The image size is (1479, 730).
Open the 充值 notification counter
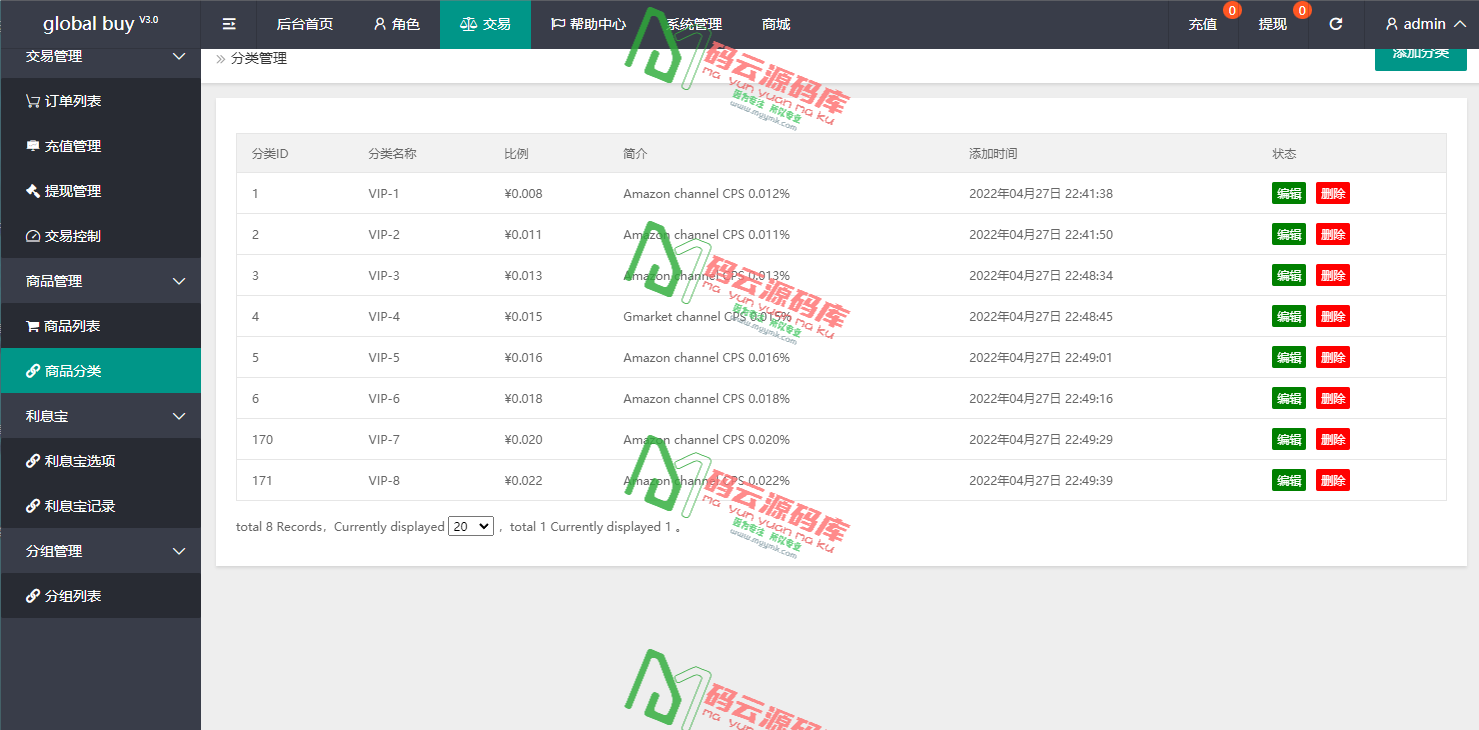click(1231, 12)
